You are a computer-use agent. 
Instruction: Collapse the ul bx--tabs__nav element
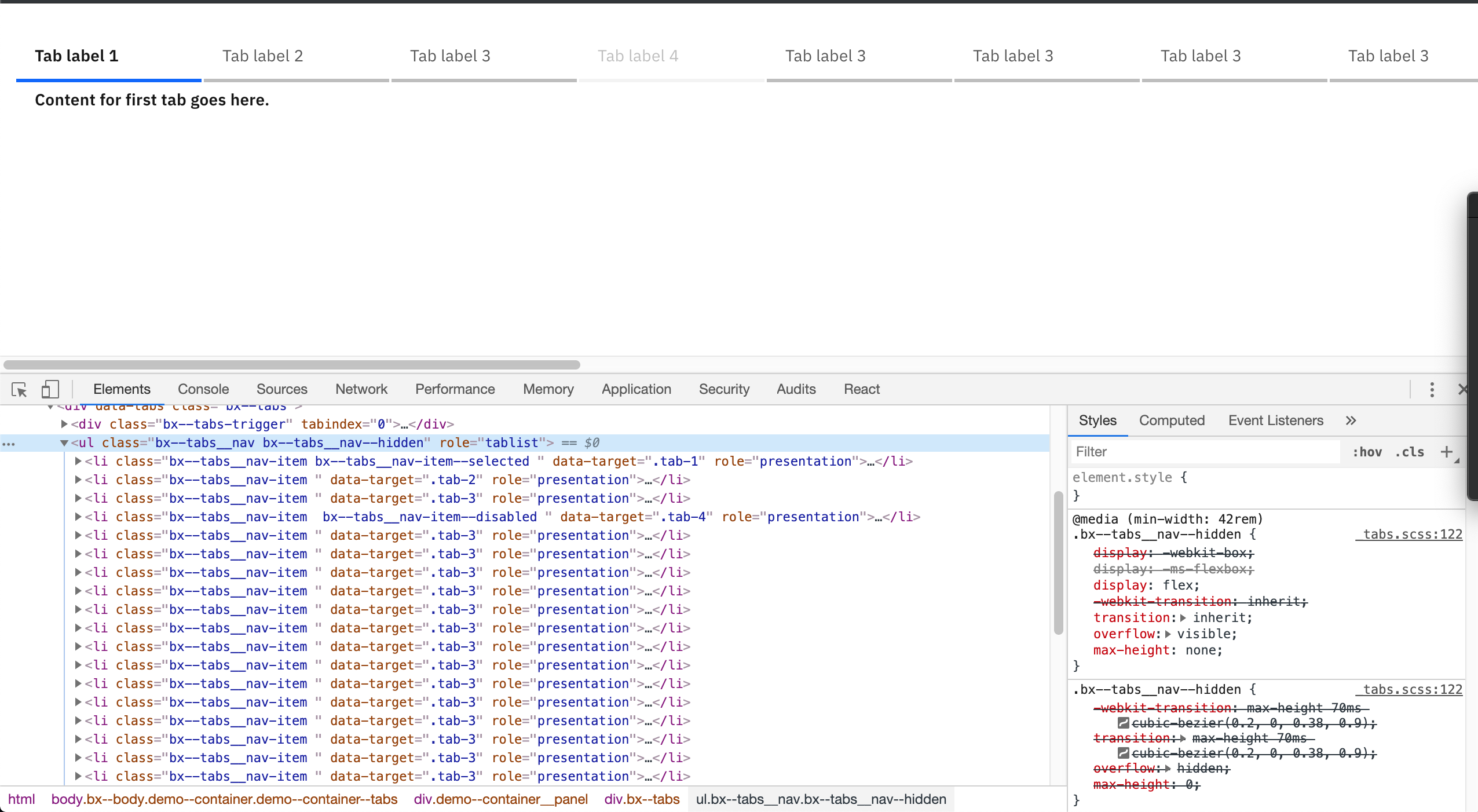[65, 442]
